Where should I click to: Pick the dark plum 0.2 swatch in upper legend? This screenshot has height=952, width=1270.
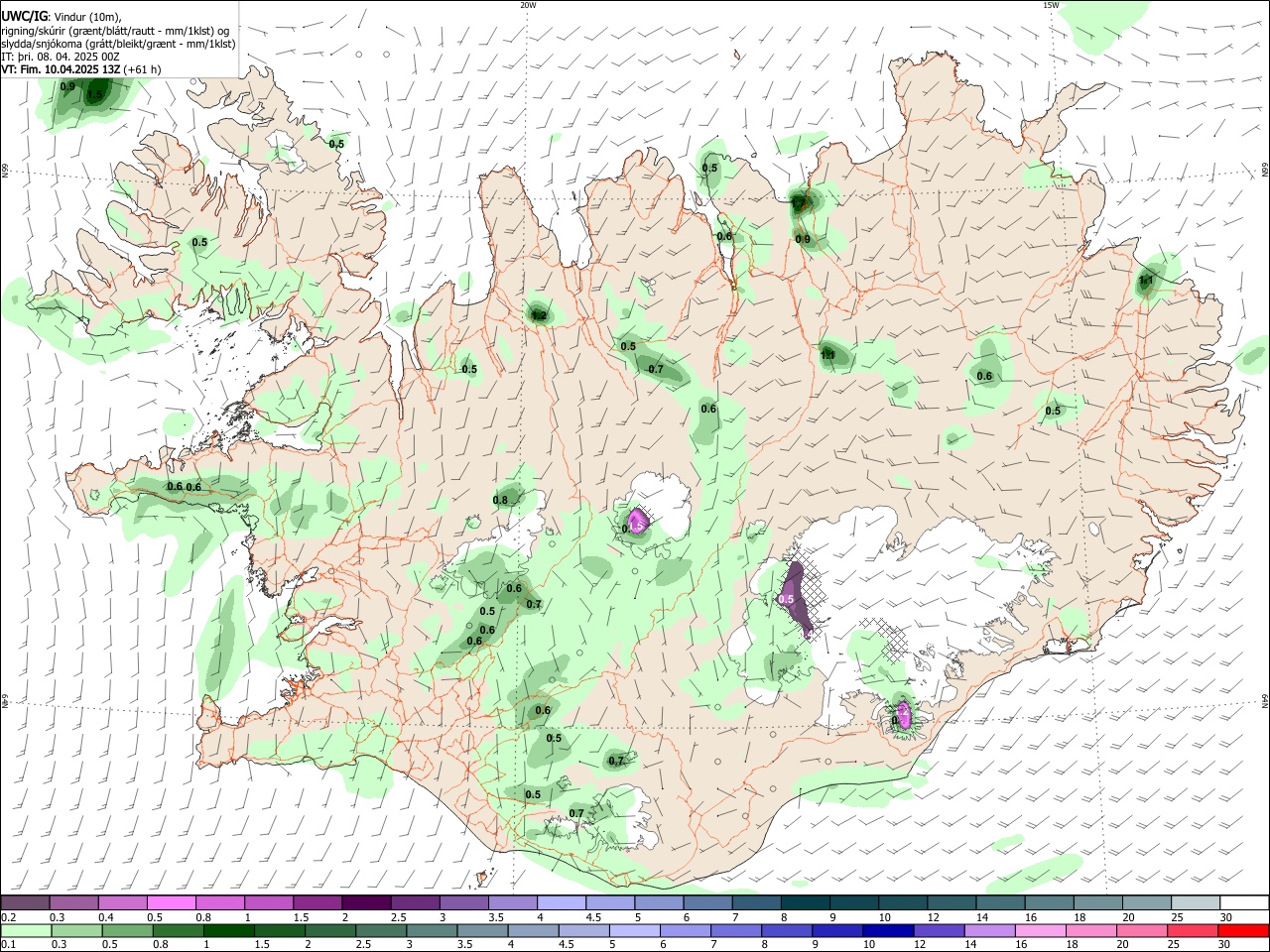[26, 903]
